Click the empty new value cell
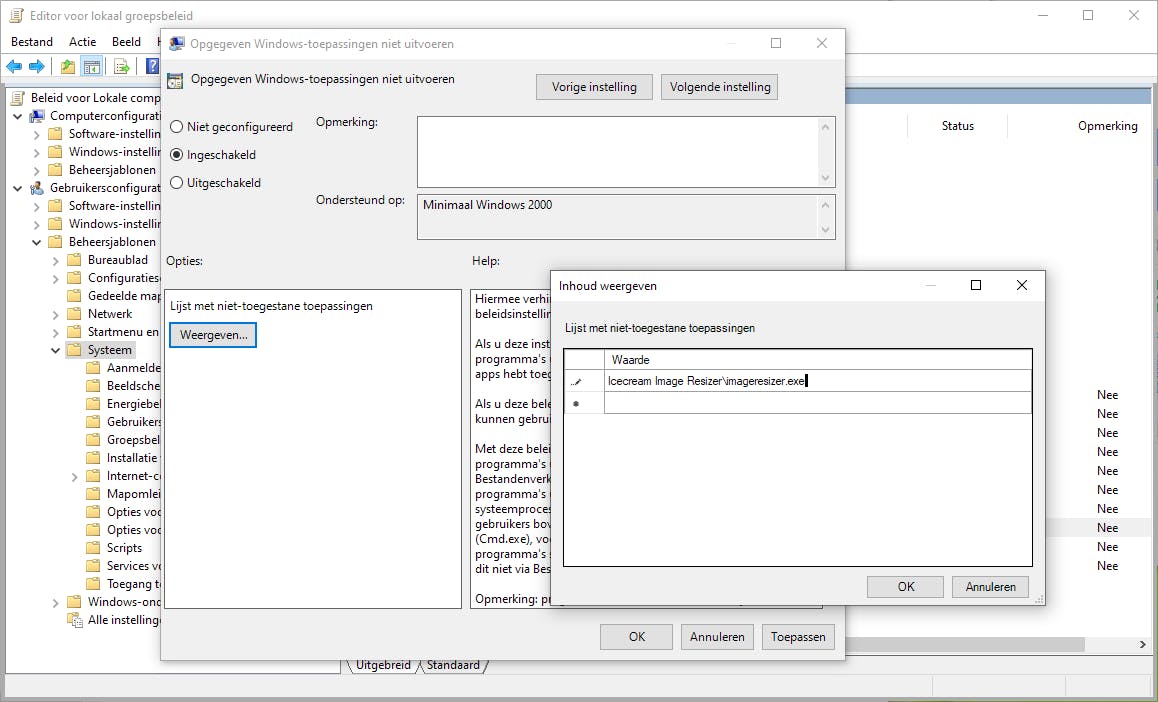The width and height of the screenshot is (1158, 702). coord(818,403)
